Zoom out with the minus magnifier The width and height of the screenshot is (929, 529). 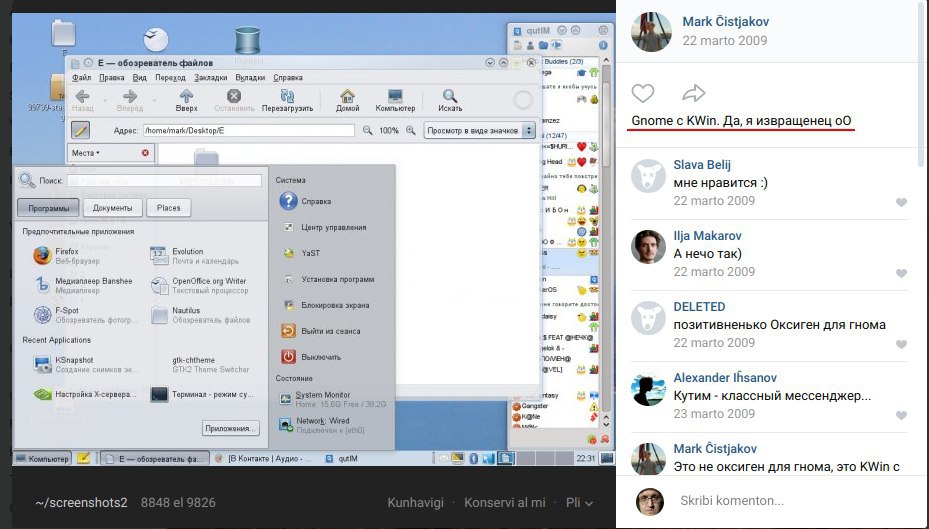point(367,130)
